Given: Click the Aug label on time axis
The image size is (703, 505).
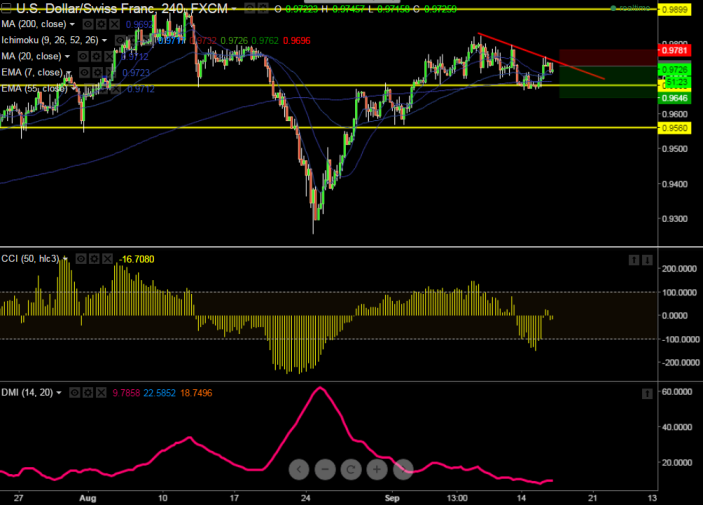Looking at the screenshot, I should point(87,498).
